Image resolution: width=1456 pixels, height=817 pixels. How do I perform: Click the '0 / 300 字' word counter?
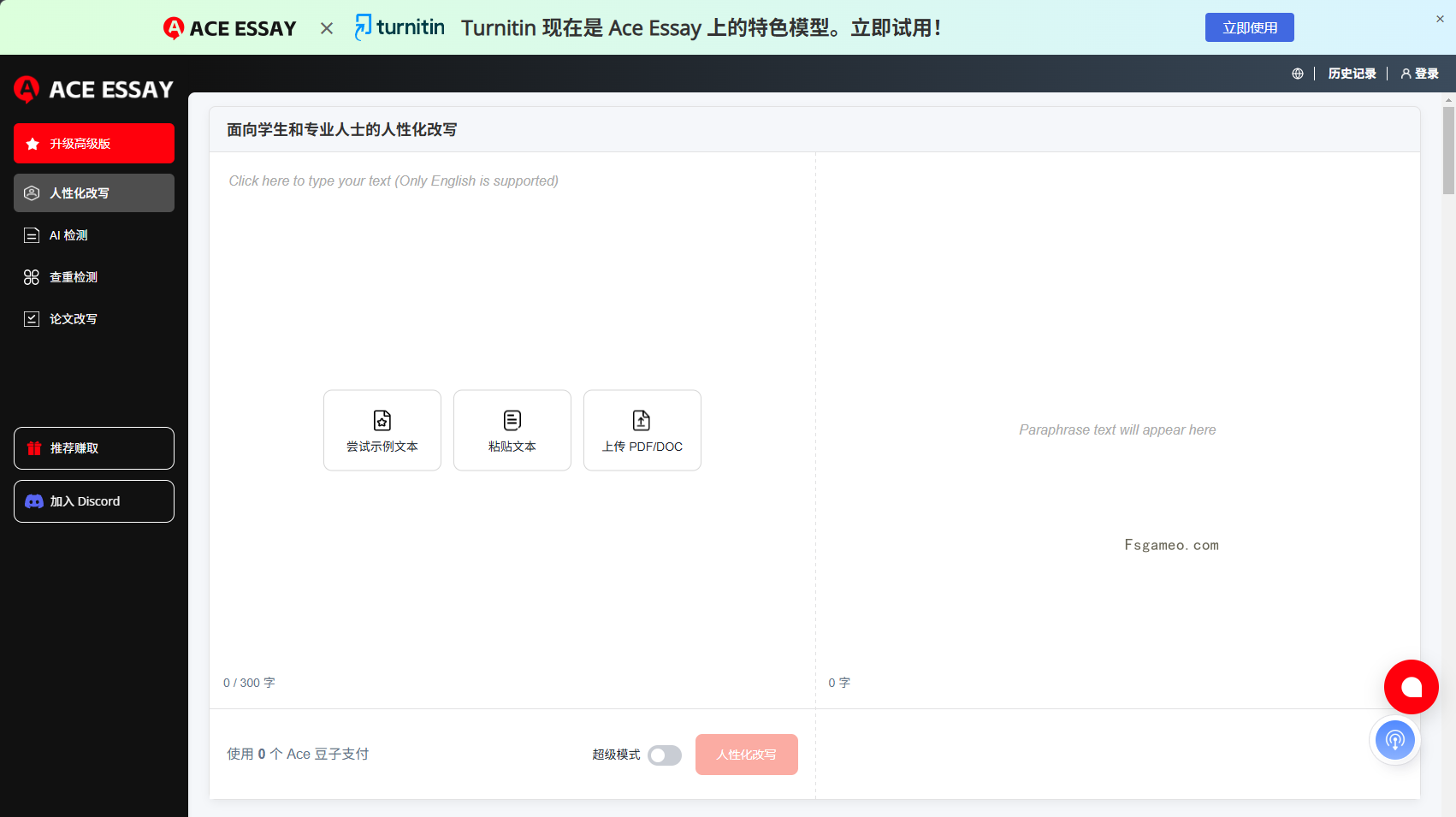[x=249, y=683]
